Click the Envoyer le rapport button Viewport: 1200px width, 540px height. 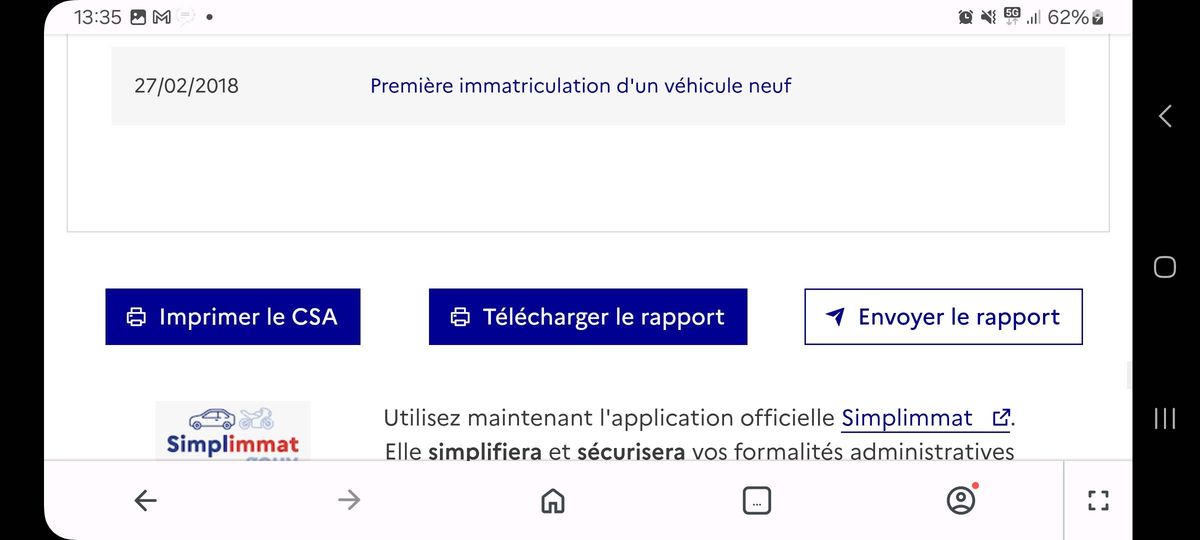[943, 317]
